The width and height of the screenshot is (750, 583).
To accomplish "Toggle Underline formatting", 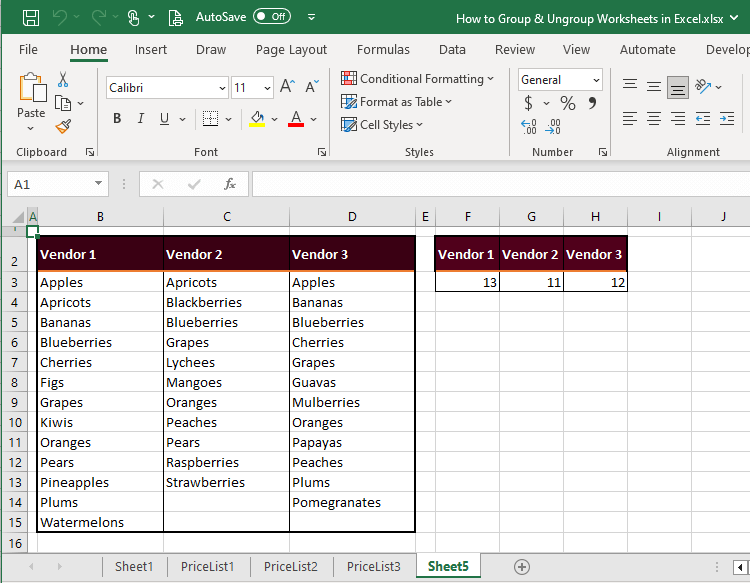I will tap(164, 119).
